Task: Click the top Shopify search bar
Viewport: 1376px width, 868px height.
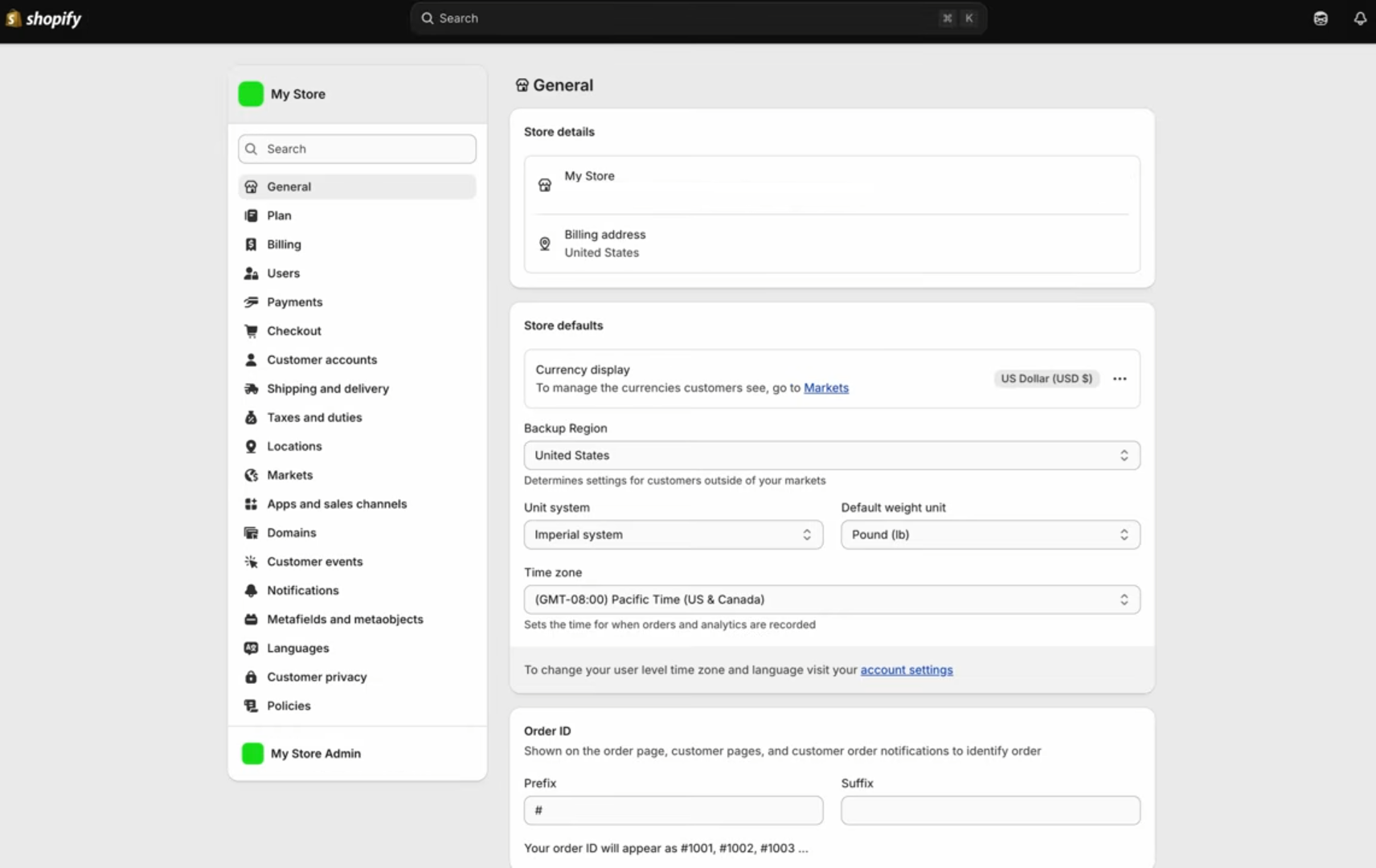Action: pos(698,18)
